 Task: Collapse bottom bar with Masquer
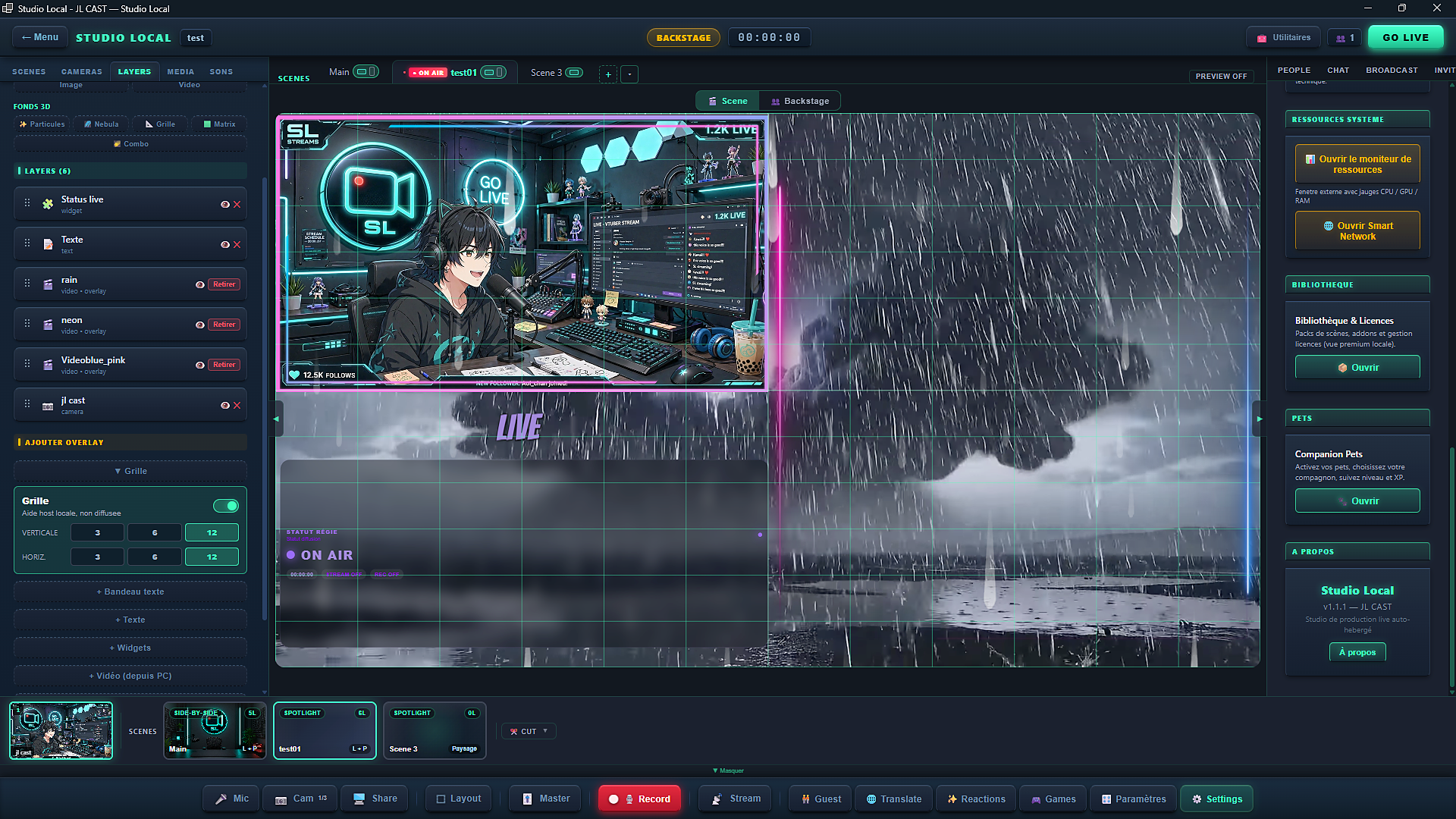(728, 770)
